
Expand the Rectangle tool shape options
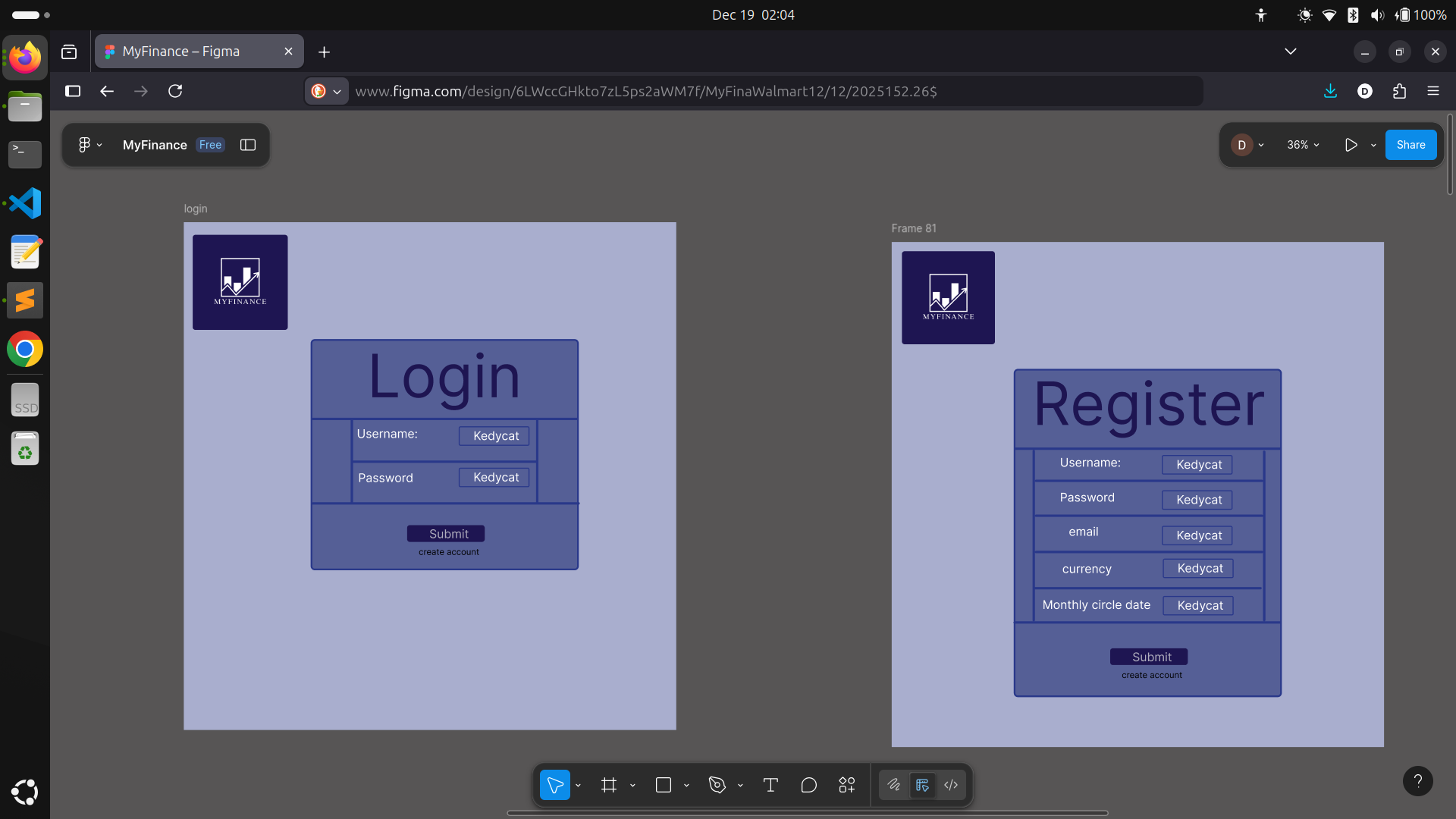[686, 785]
